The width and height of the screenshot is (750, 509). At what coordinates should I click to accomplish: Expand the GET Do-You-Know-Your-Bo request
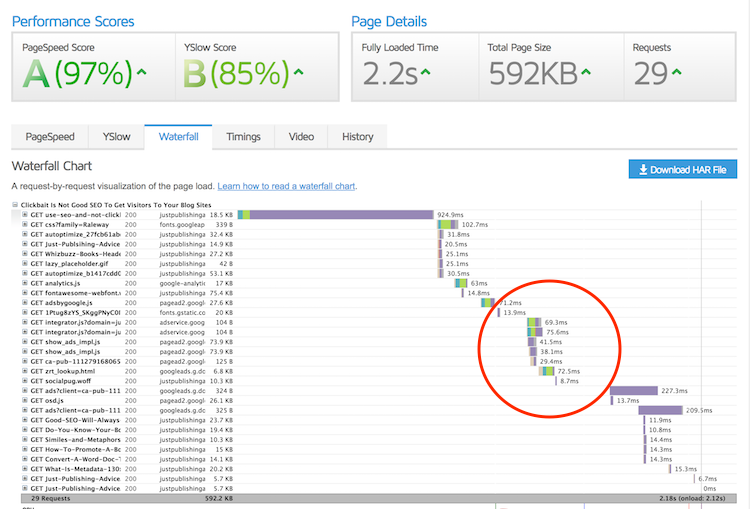tap(25, 430)
